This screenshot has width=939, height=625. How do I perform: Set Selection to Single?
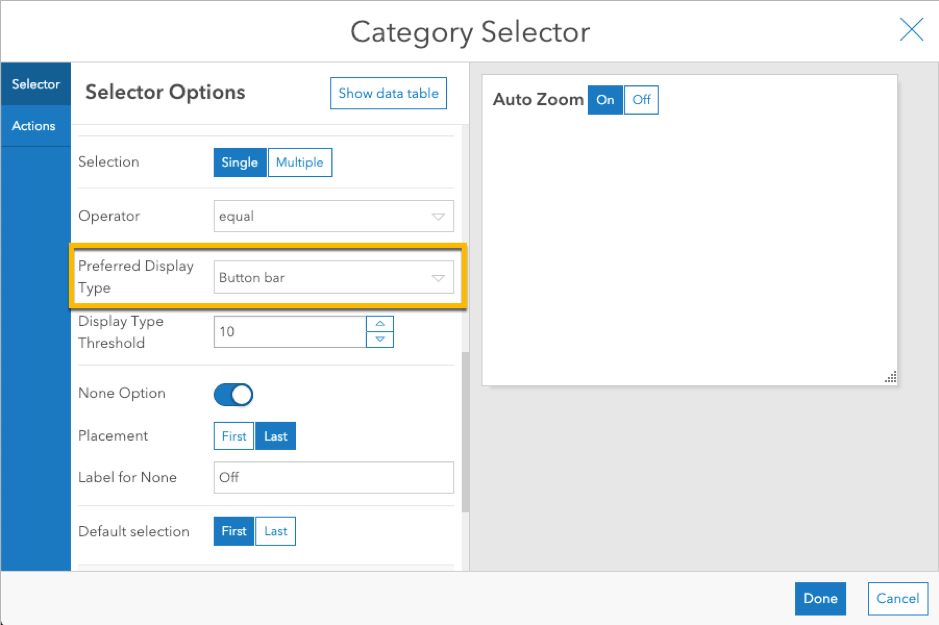coord(240,162)
